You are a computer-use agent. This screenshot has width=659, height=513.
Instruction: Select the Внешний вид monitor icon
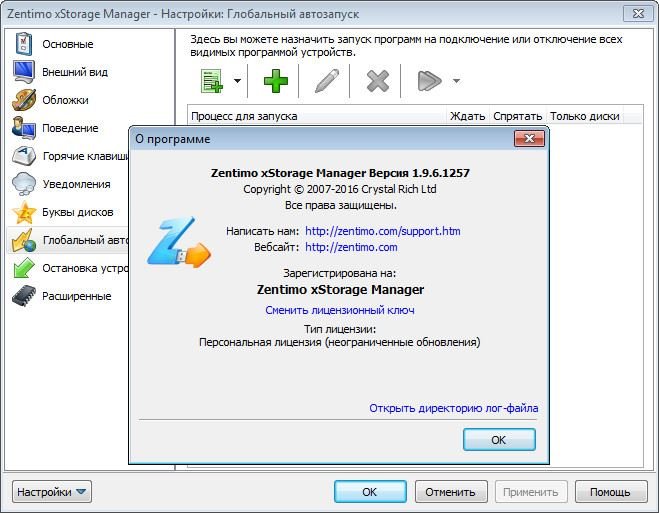coord(24,72)
